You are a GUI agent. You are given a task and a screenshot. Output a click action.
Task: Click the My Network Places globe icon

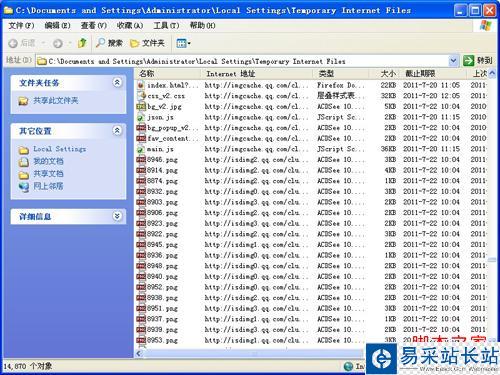point(24,187)
